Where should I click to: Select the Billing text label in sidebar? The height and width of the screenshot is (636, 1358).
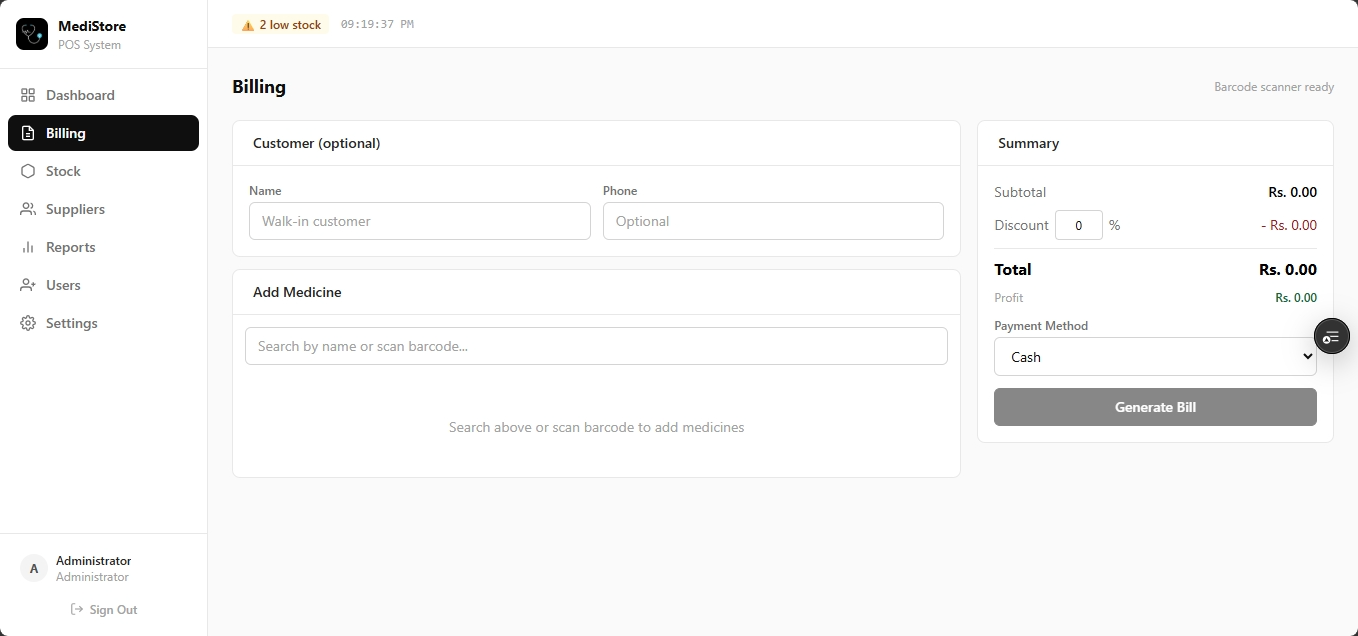[x=66, y=133]
